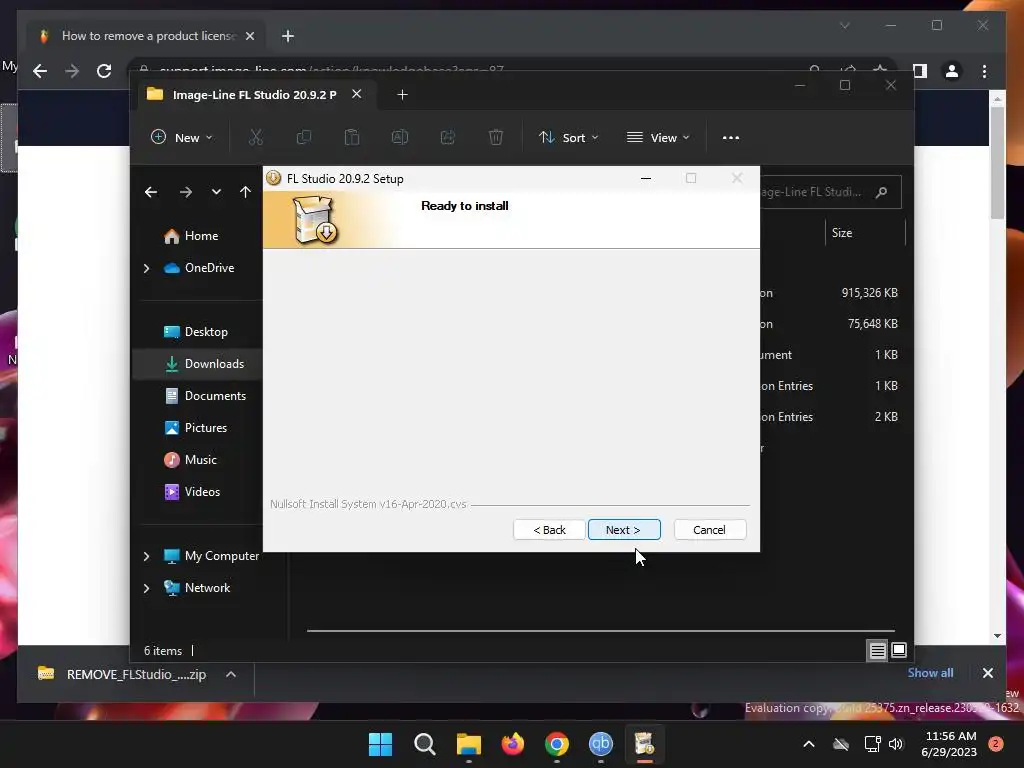Open volume control in system tray
This screenshot has height=768, width=1024.
(x=896, y=744)
